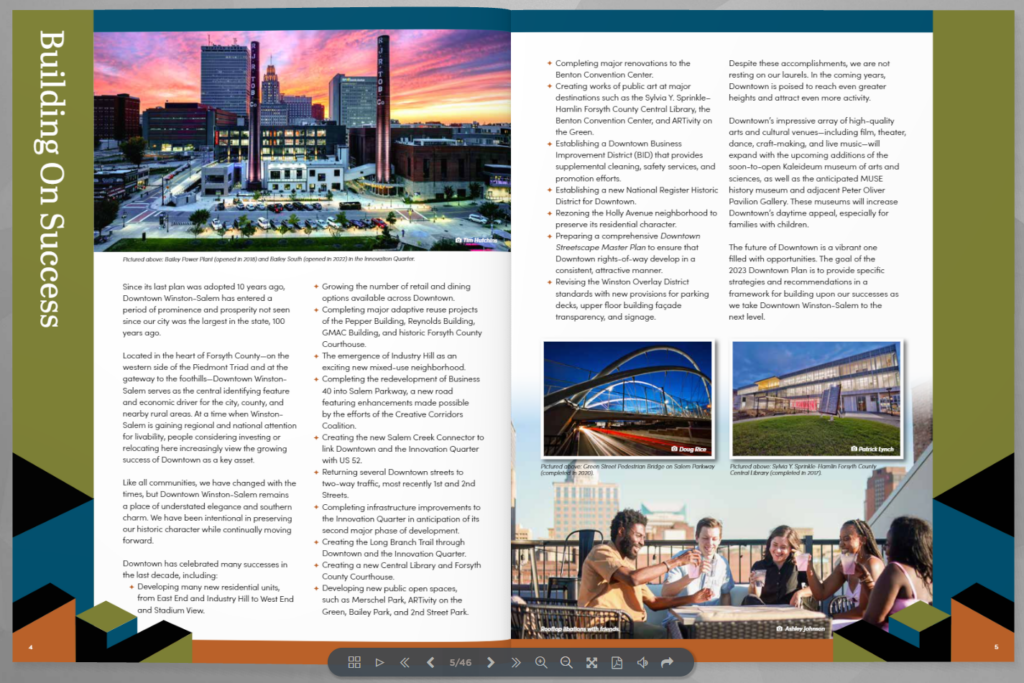
Task: Start autoplay of the flipbook
Action: 379,662
